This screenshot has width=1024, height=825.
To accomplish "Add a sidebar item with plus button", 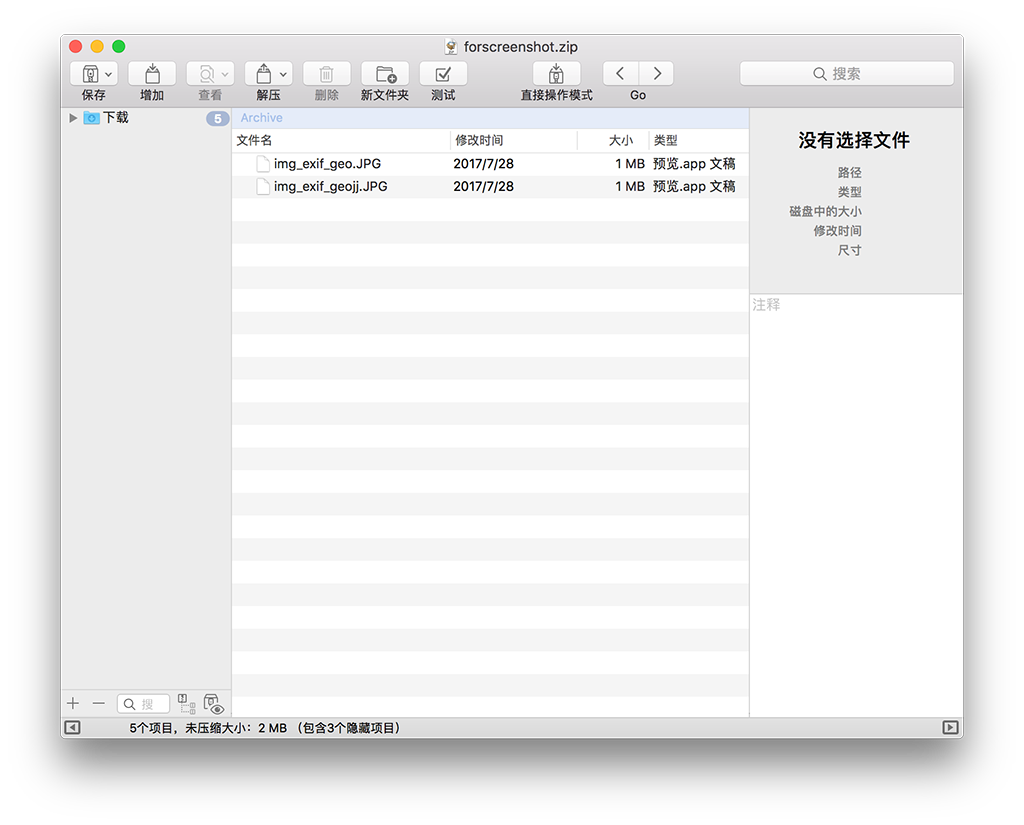I will [73, 704].
